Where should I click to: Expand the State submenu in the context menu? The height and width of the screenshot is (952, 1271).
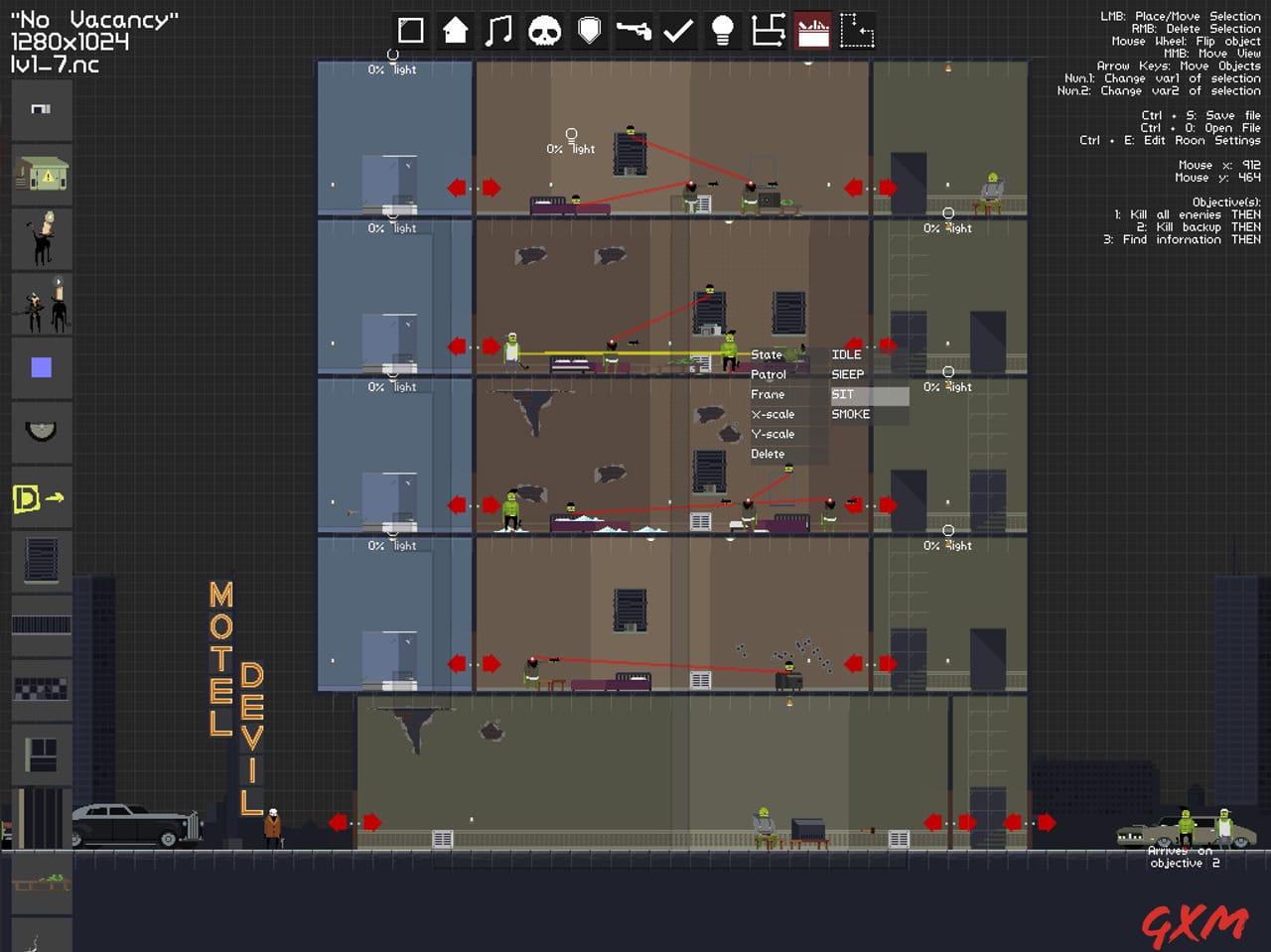[768, 354]
